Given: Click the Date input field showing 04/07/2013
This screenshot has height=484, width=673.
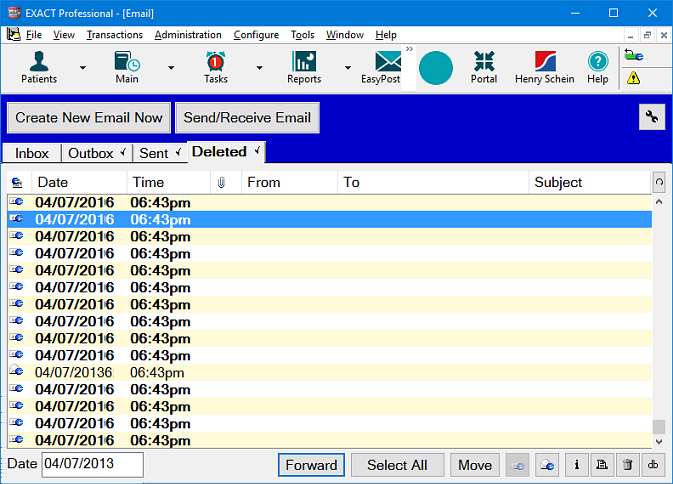Looking at the screenshot, I should (93, 464).
